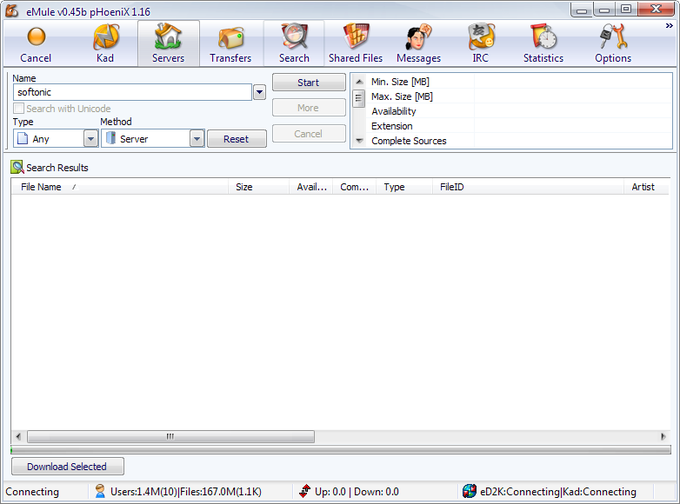Screen dimensions: 680x504
Task: Select the Complete Sources filter row
Action: pyautogui.click(x=518, y=141)
